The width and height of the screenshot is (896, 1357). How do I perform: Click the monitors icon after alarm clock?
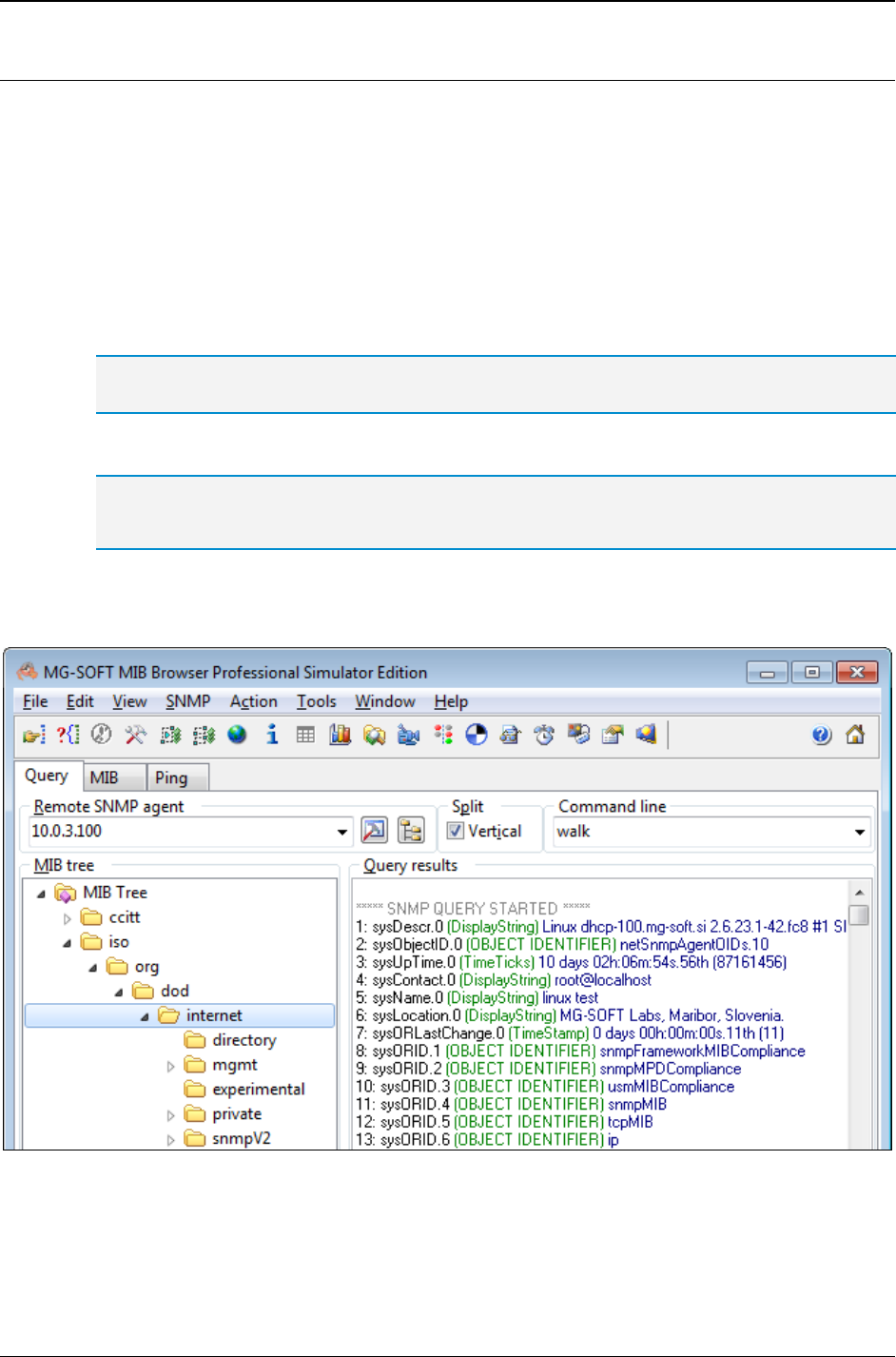tap(578, 735)
